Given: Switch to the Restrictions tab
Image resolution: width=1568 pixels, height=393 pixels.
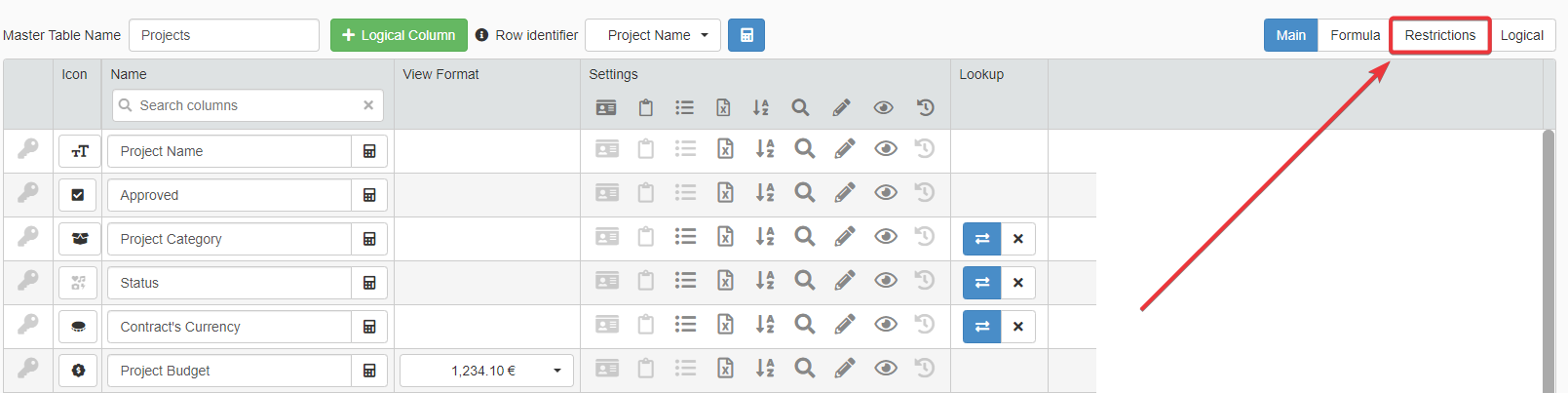Looking at the screenshot, I should pyautogui.click(x=1439, y=35).
